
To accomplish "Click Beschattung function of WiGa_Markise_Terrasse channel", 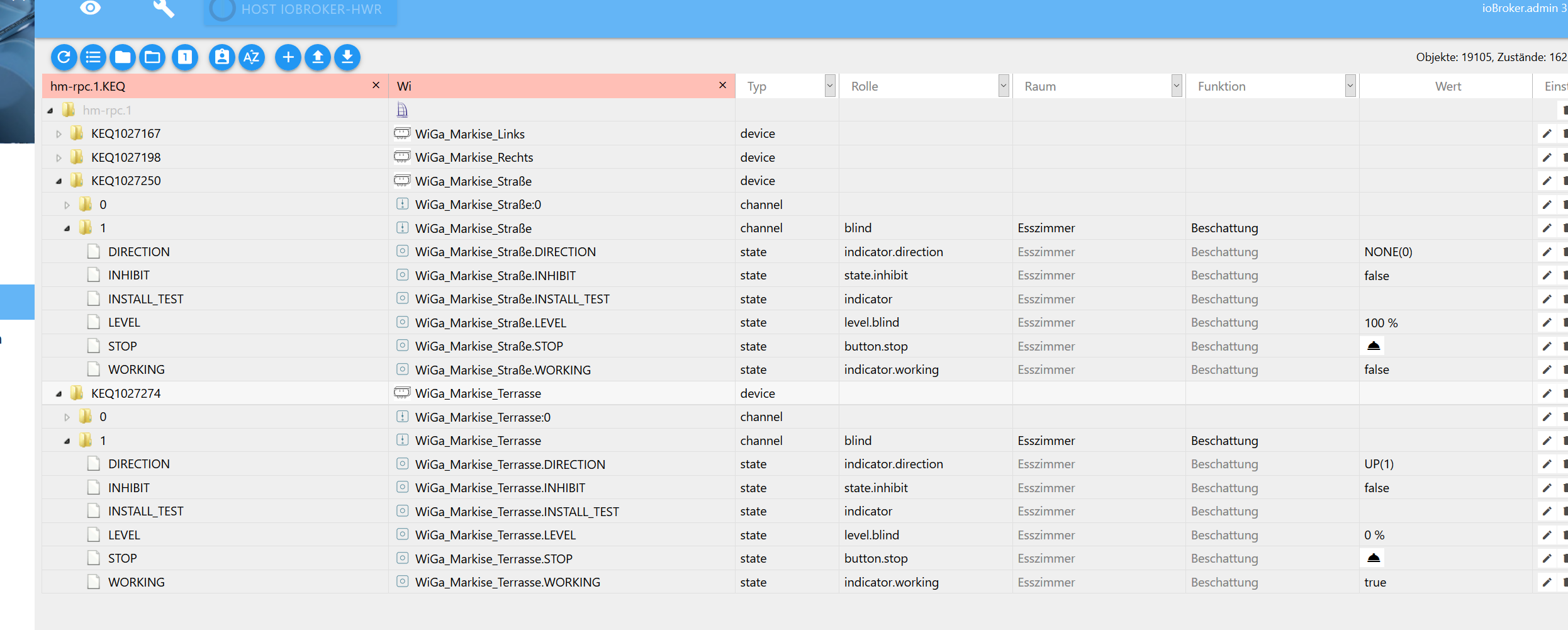I will point(1224,441).
